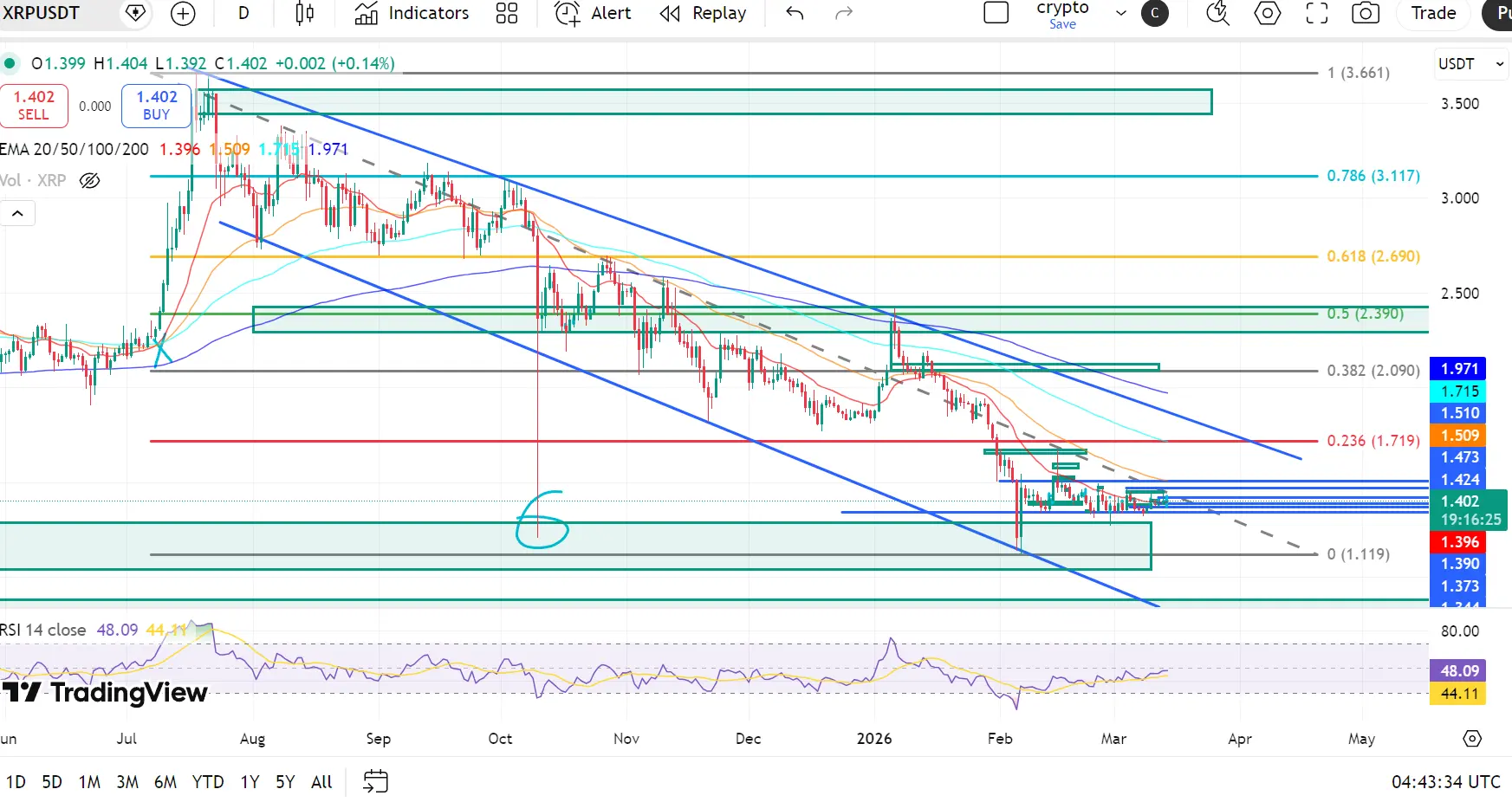
Task: Click the 0.236 (1.719) Fibonacci label
Action: point(1373,441)
